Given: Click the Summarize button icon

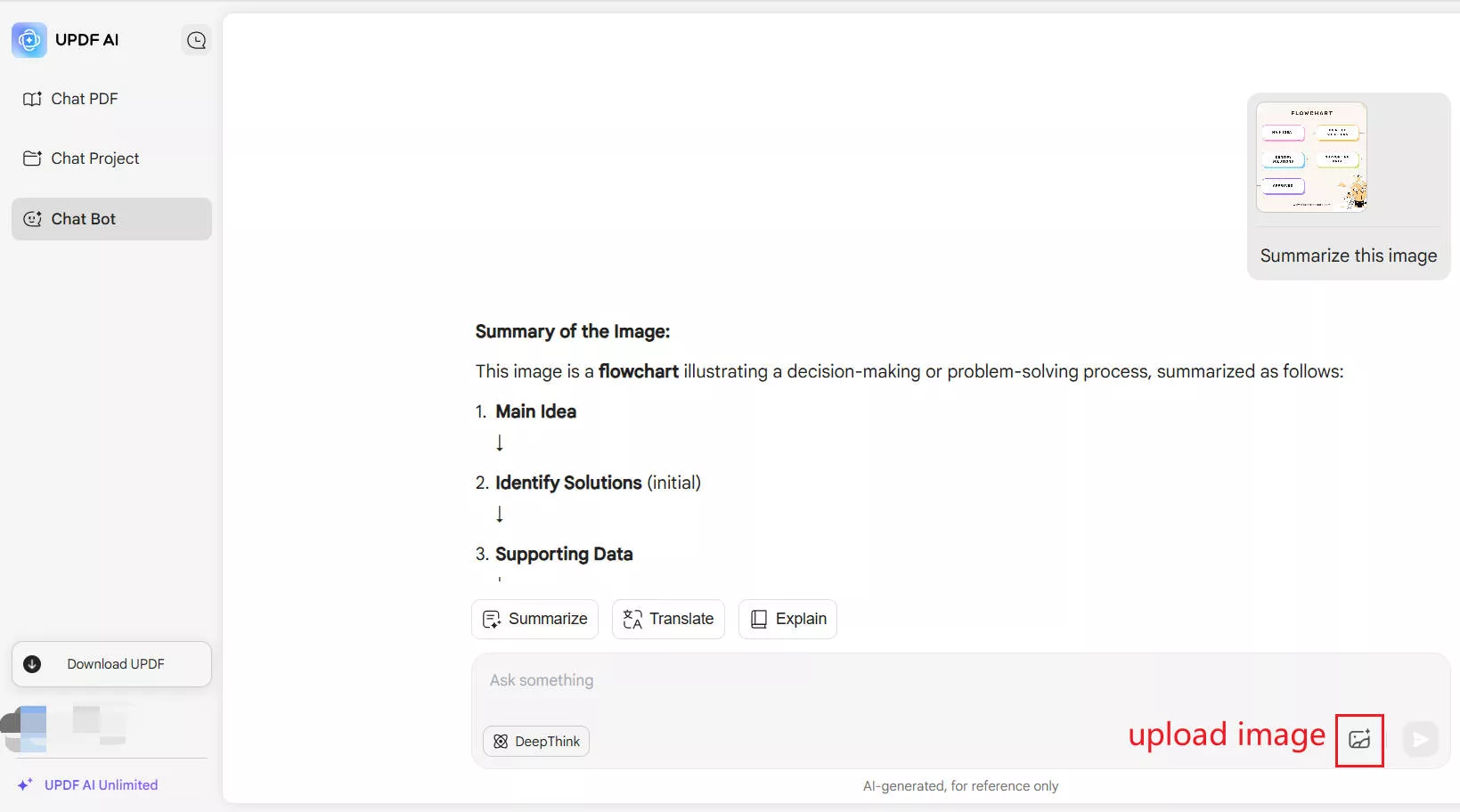Looking at the screenshot, I should (x=491, y=619).
